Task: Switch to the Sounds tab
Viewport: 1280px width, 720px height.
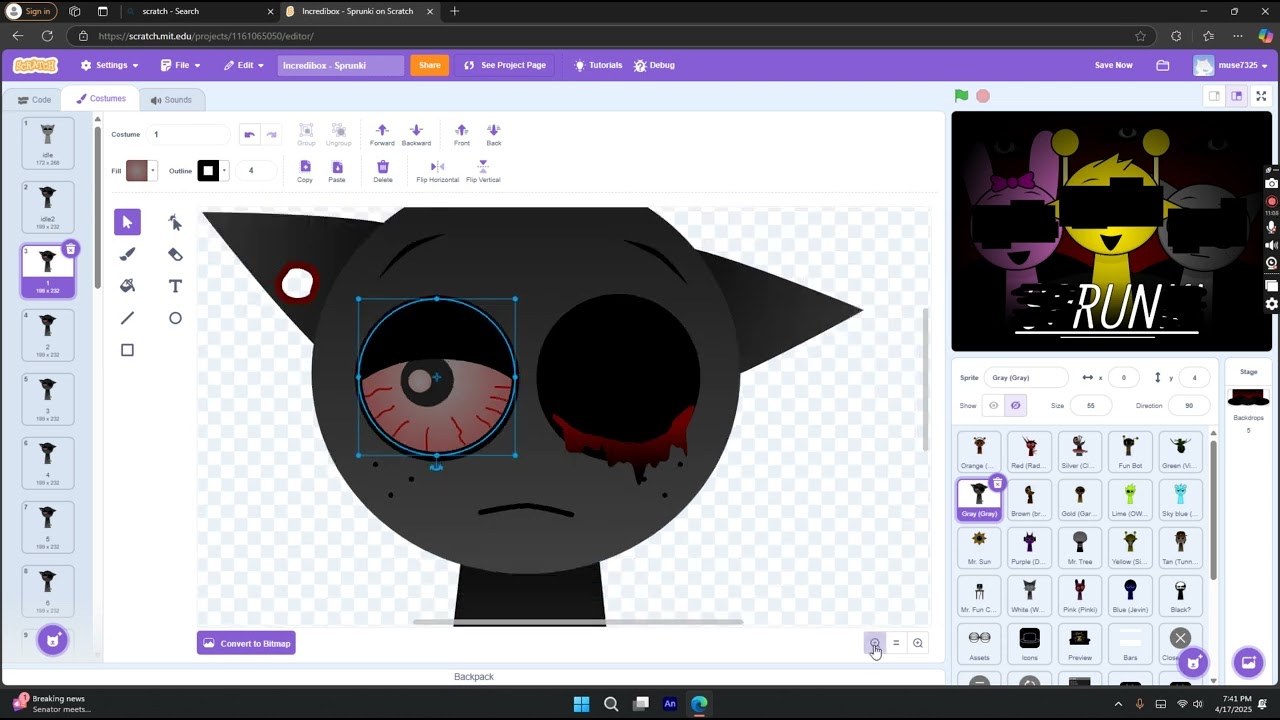Action: click(x=171, y=99)
